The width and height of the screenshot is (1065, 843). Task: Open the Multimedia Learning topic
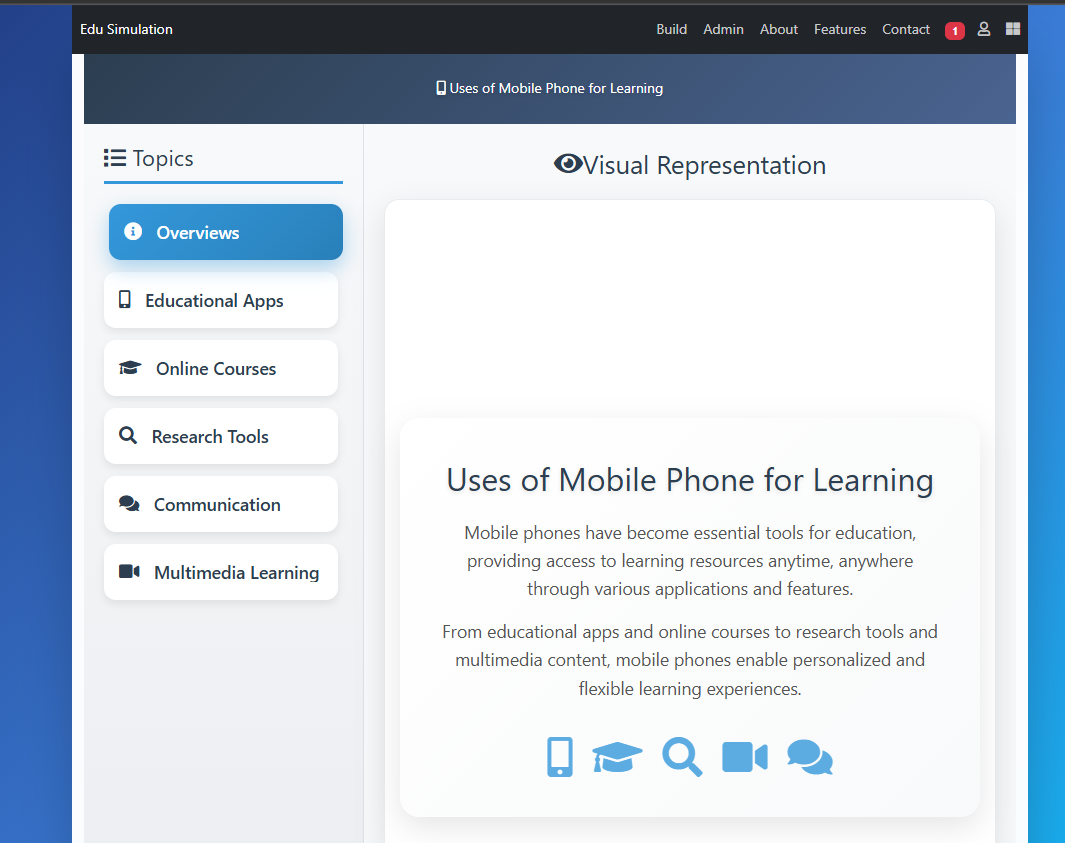[x=220, y=572]
